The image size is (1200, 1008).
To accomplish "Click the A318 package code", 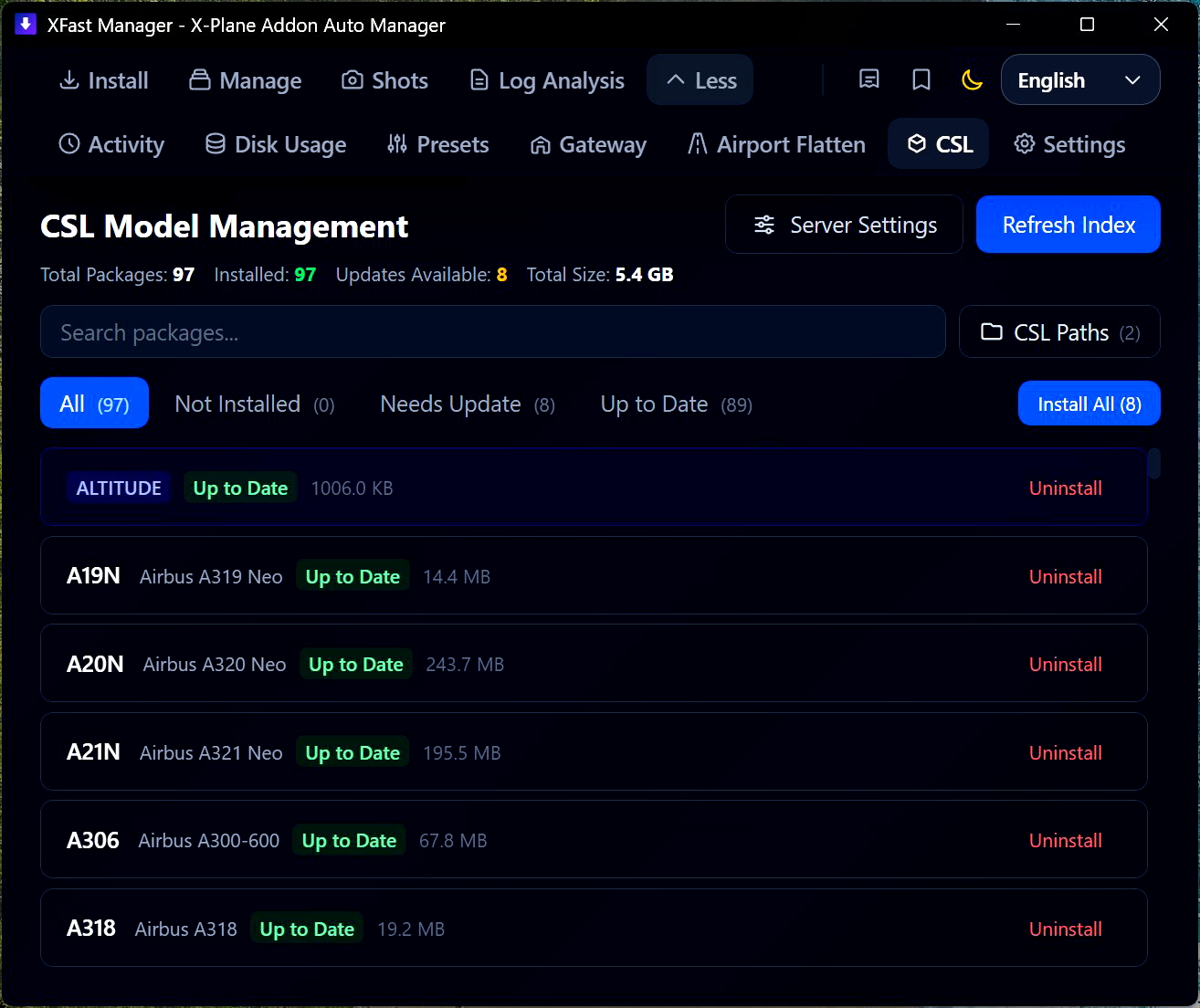I will pos(91,929).
